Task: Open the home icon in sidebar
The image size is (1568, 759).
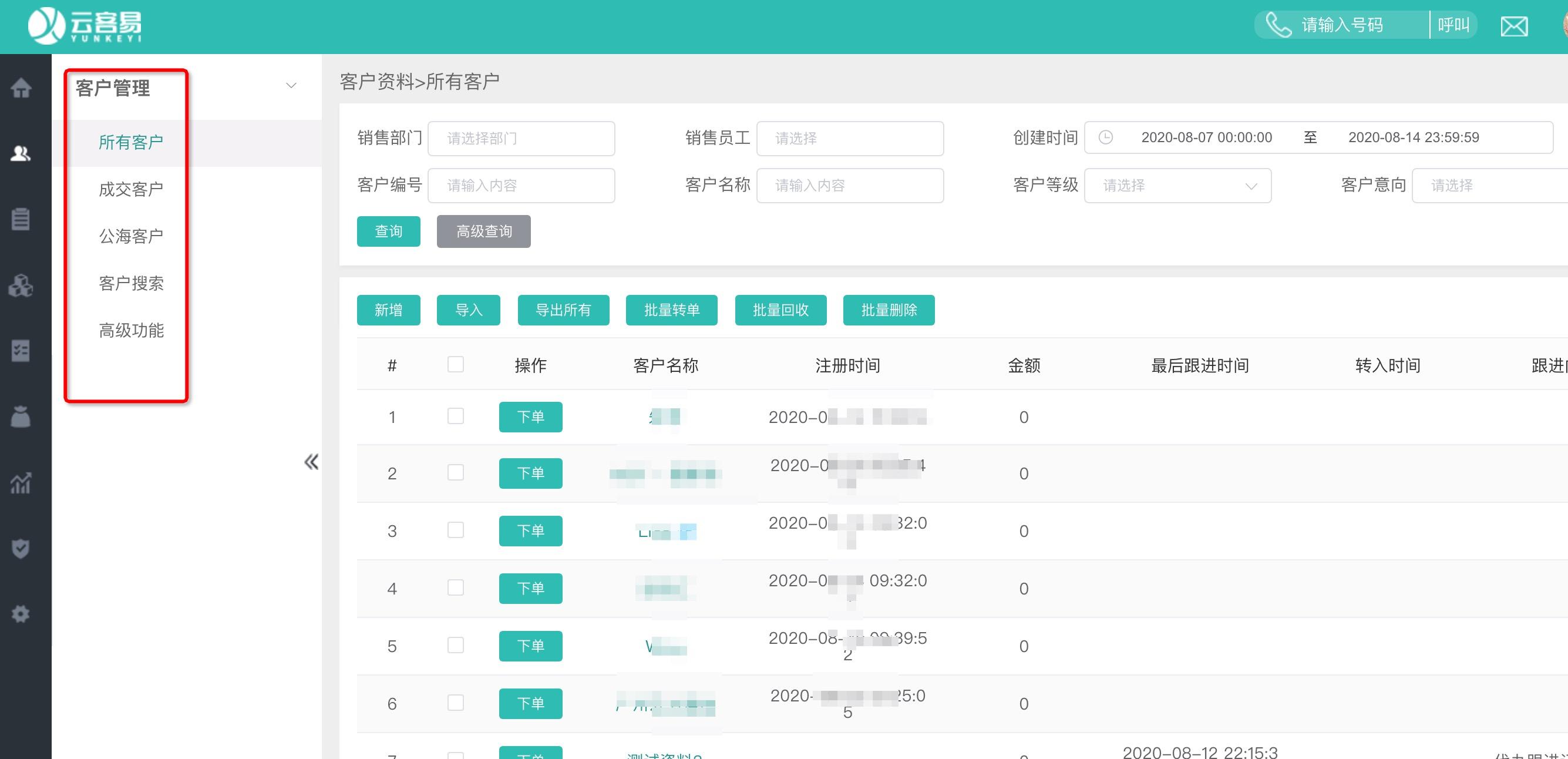Action: tap(21, 88)
